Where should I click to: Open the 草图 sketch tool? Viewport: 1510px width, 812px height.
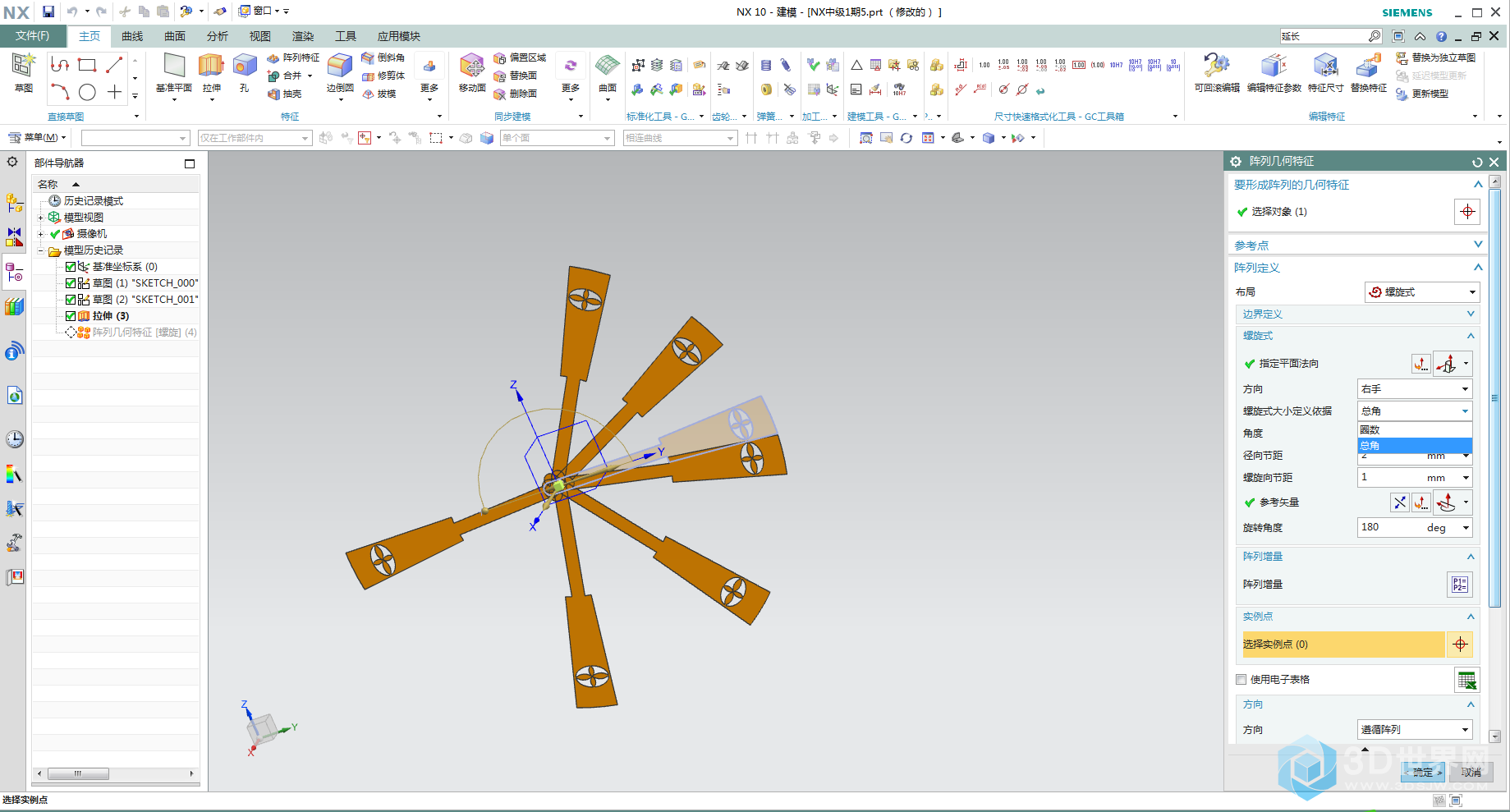(23, 72)
